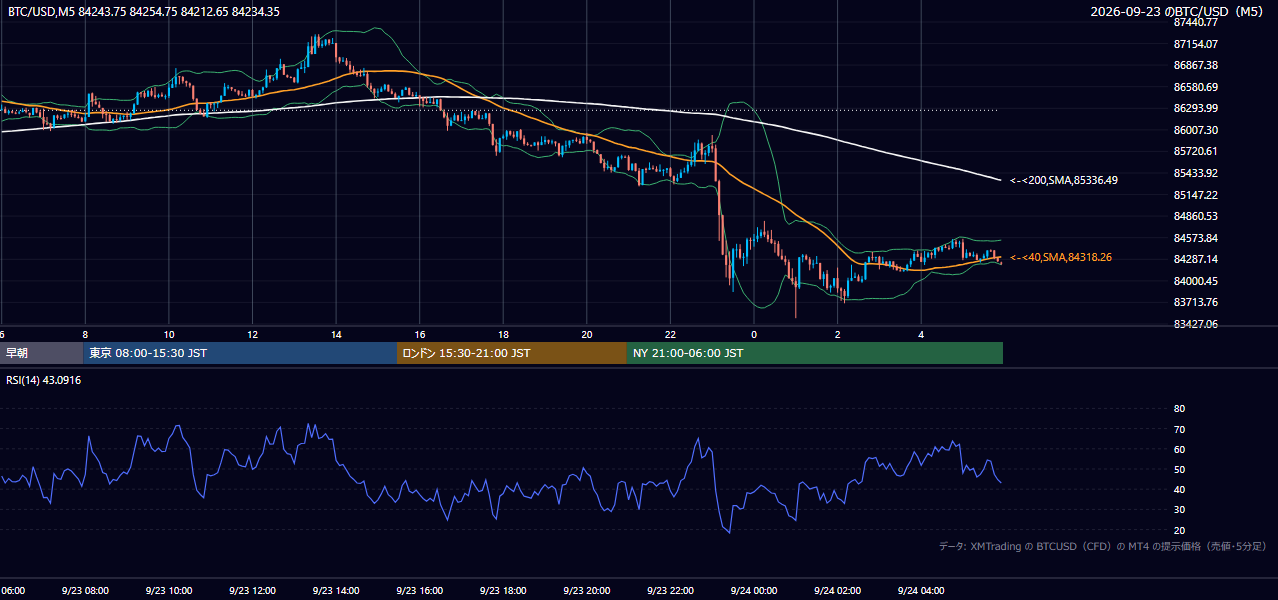1278x600 pixels.
Task: Click price axis label 85720.61
Action: coord(1196,151)
